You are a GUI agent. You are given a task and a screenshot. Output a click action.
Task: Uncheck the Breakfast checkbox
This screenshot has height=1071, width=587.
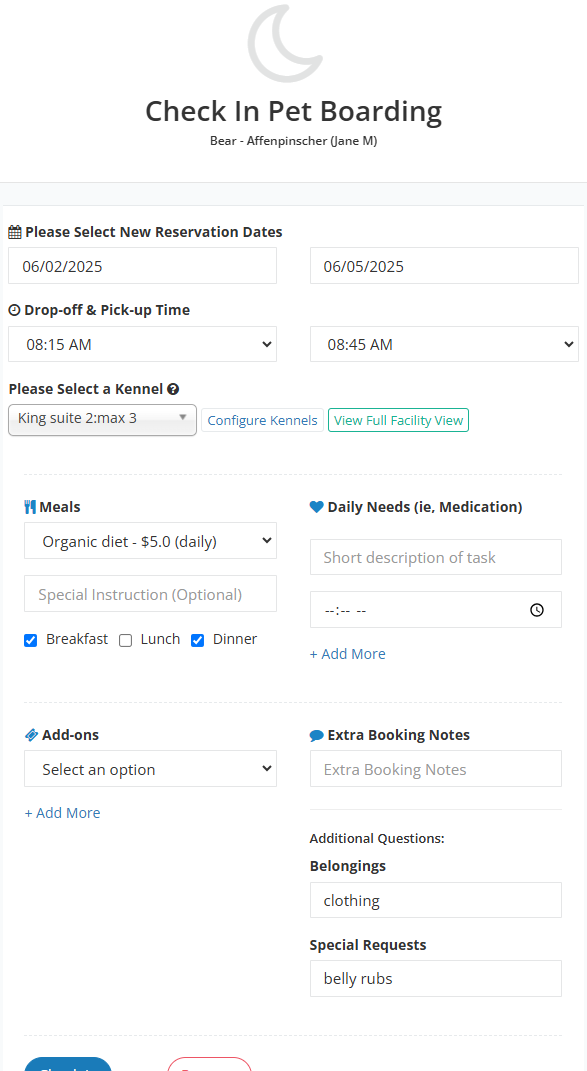(30, 641)
